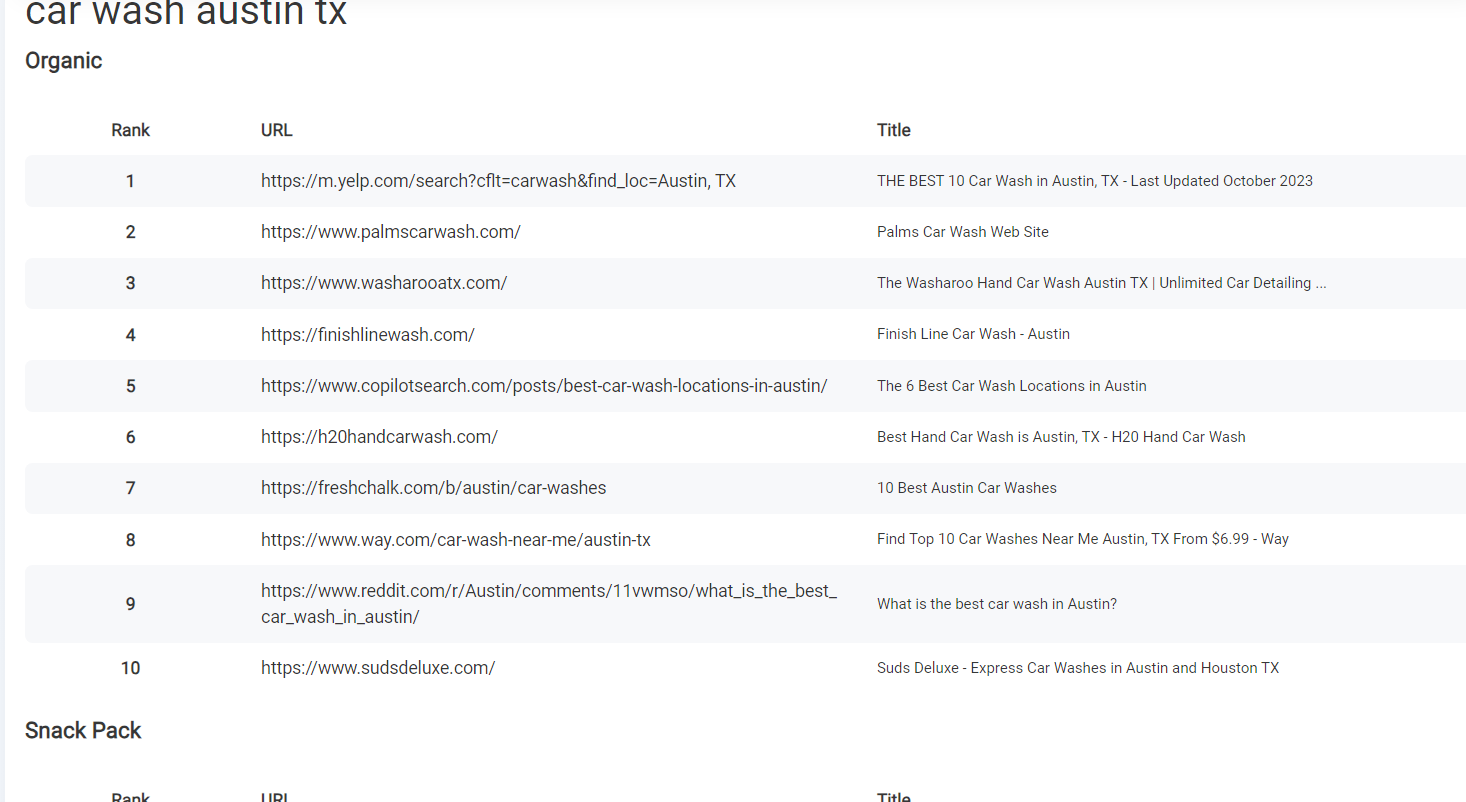This screenshot has width=1466, height=802.
Task: Open the sudsdeluxe.com URL
Action: pyautogui.click(x=378, y=668)
